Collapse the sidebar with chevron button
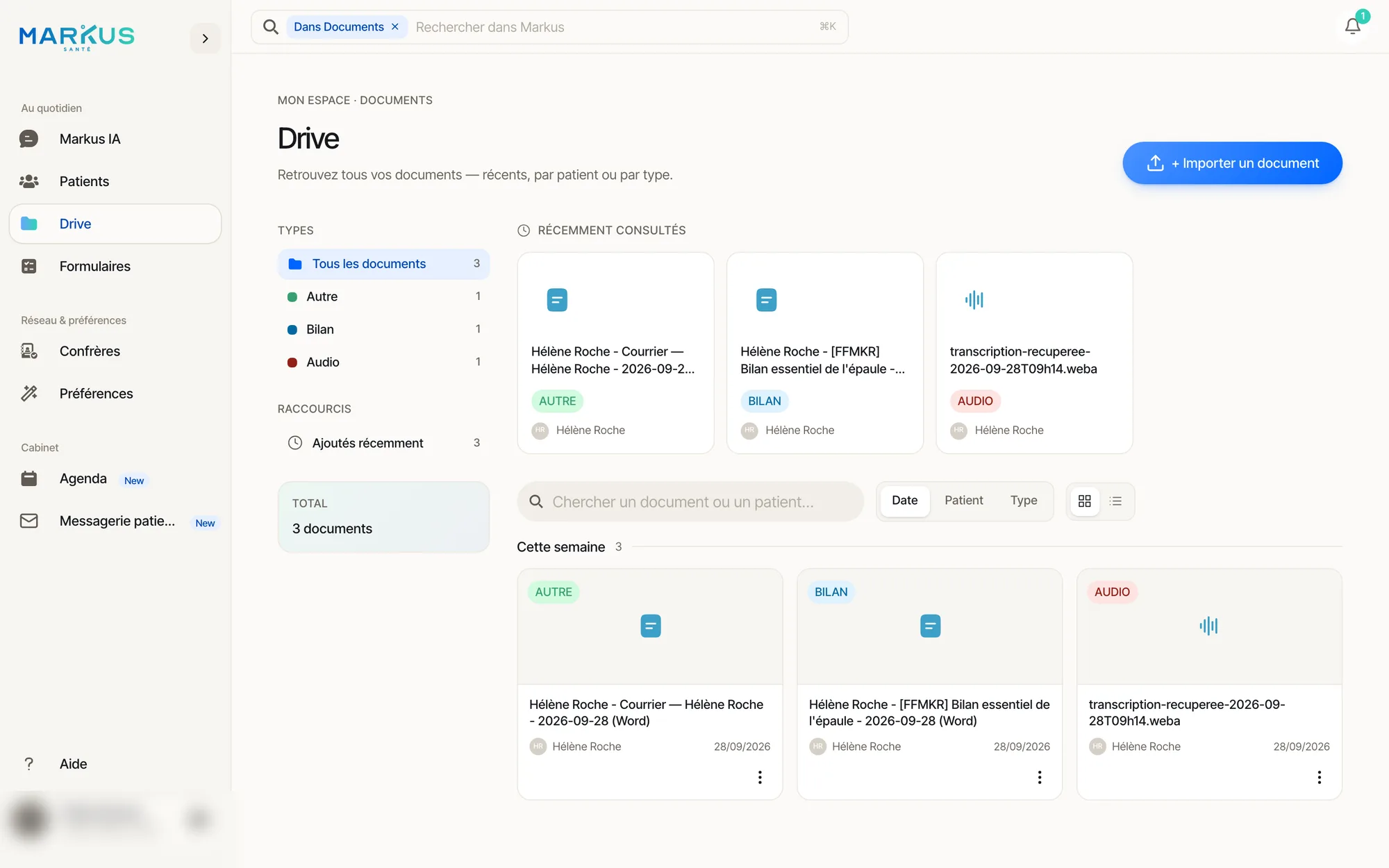 pos(205,38)
